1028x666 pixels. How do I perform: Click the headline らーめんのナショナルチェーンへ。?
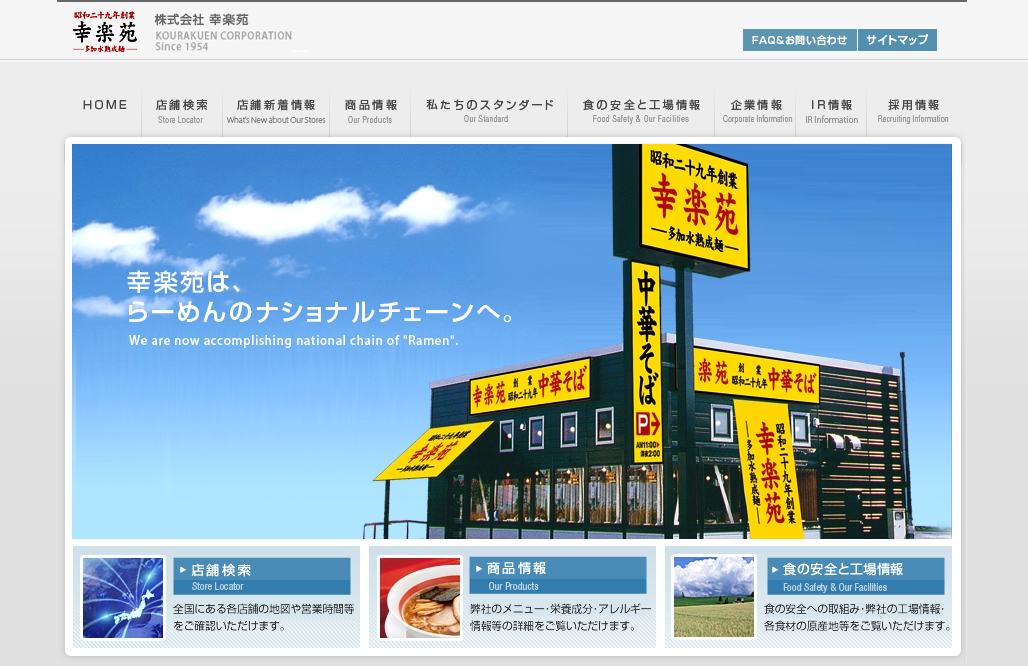(321, 312)
